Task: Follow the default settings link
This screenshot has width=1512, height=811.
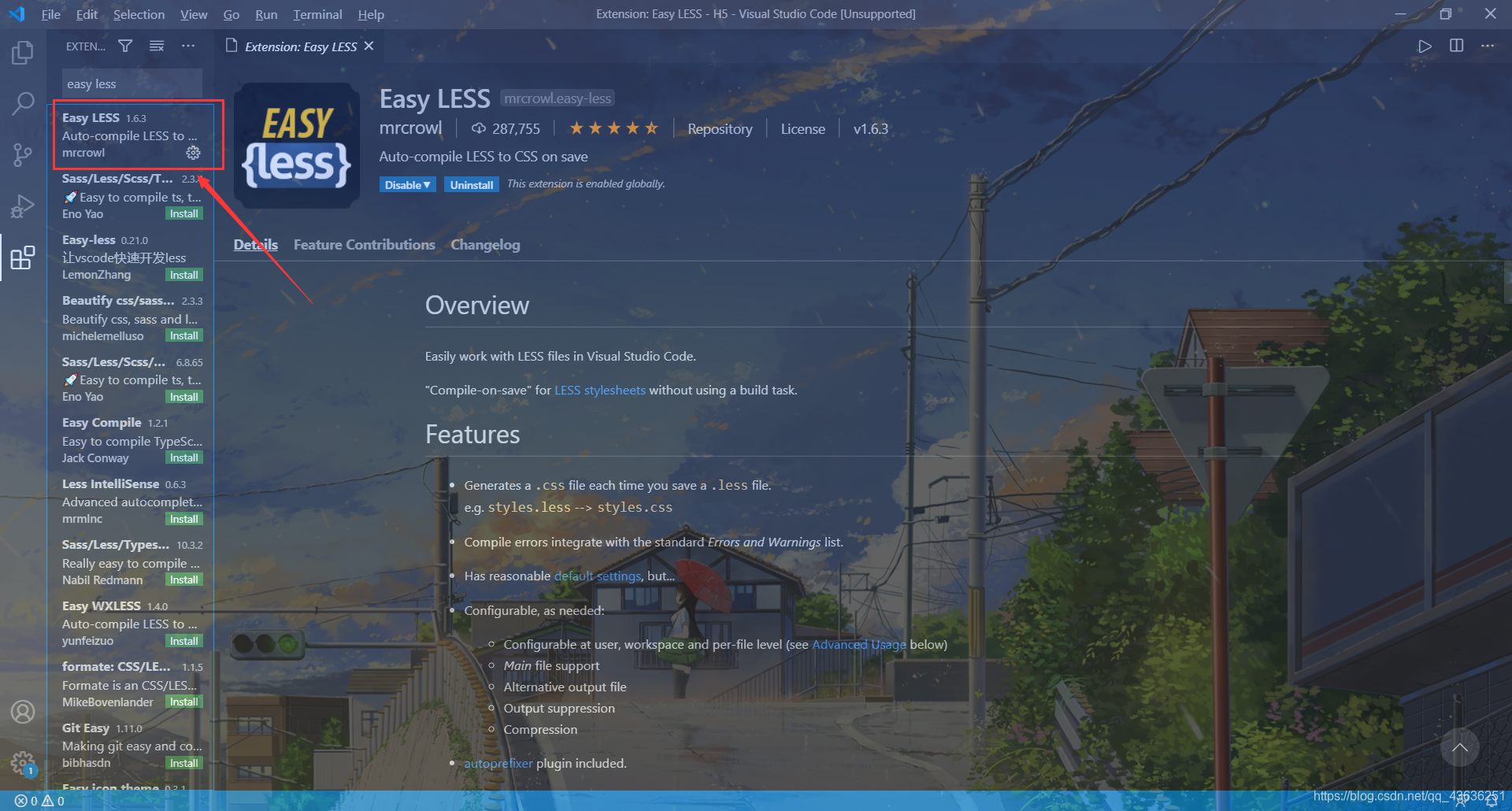Action: [x=598, y=576]
